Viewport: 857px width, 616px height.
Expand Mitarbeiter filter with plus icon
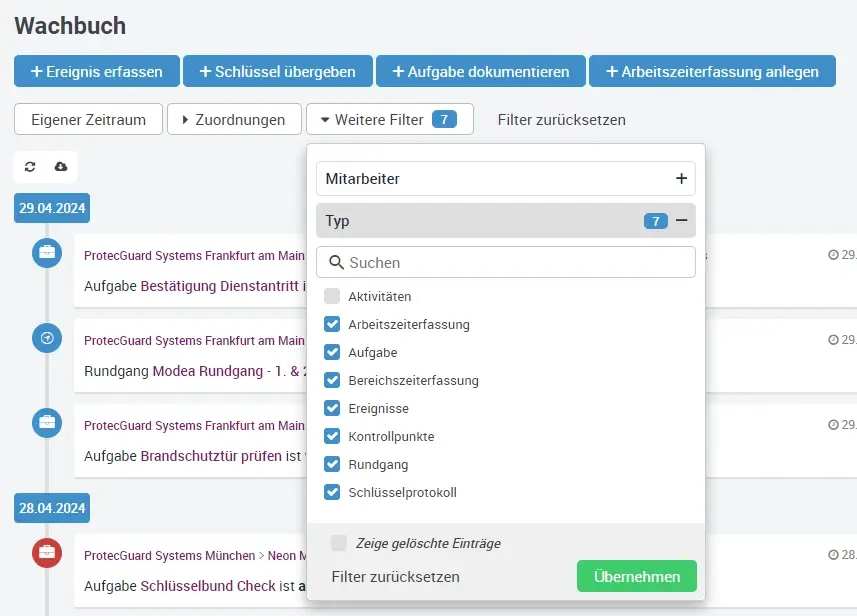click(x=681, y=179)
